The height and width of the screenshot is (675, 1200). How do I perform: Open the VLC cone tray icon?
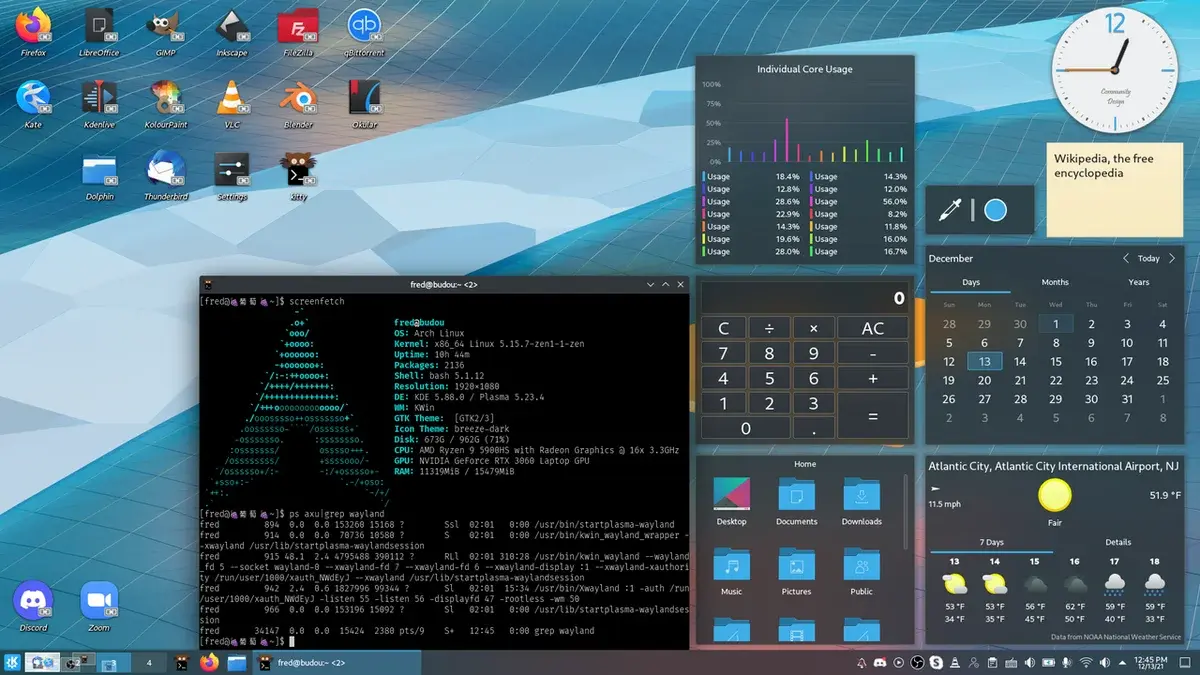[954, 662]
